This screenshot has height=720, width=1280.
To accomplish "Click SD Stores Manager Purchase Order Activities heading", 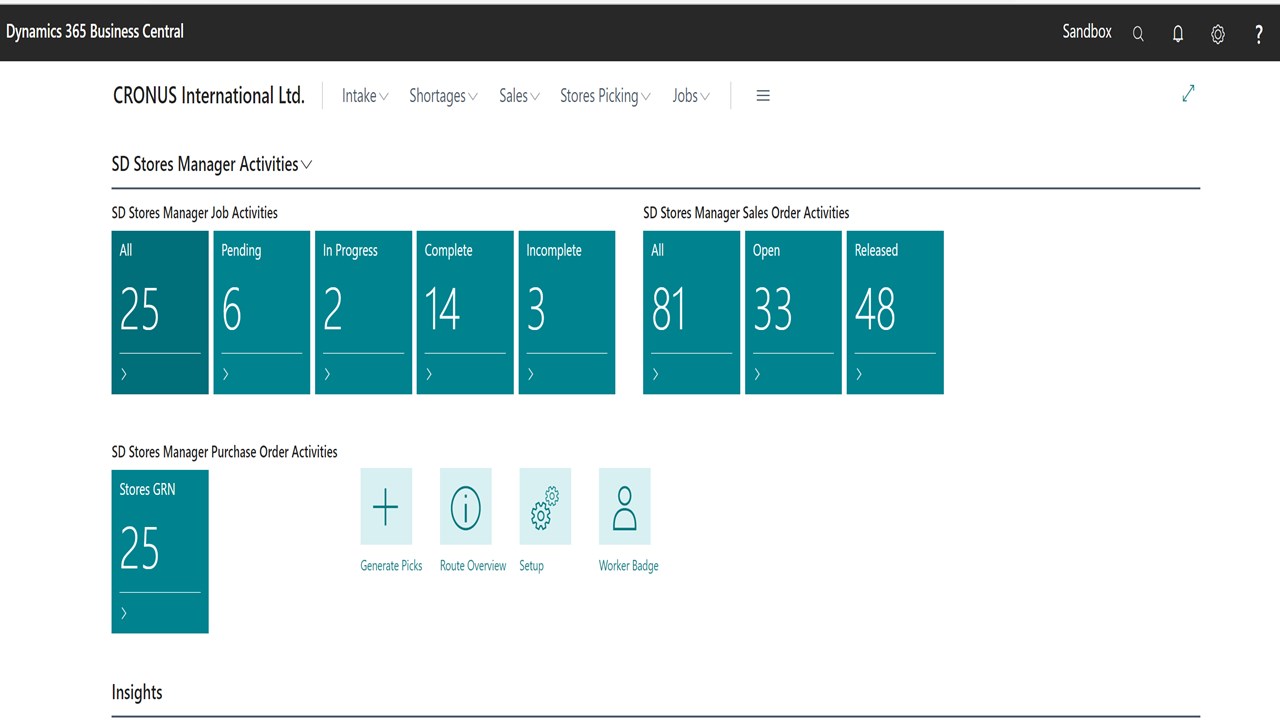I will point(225,452).
